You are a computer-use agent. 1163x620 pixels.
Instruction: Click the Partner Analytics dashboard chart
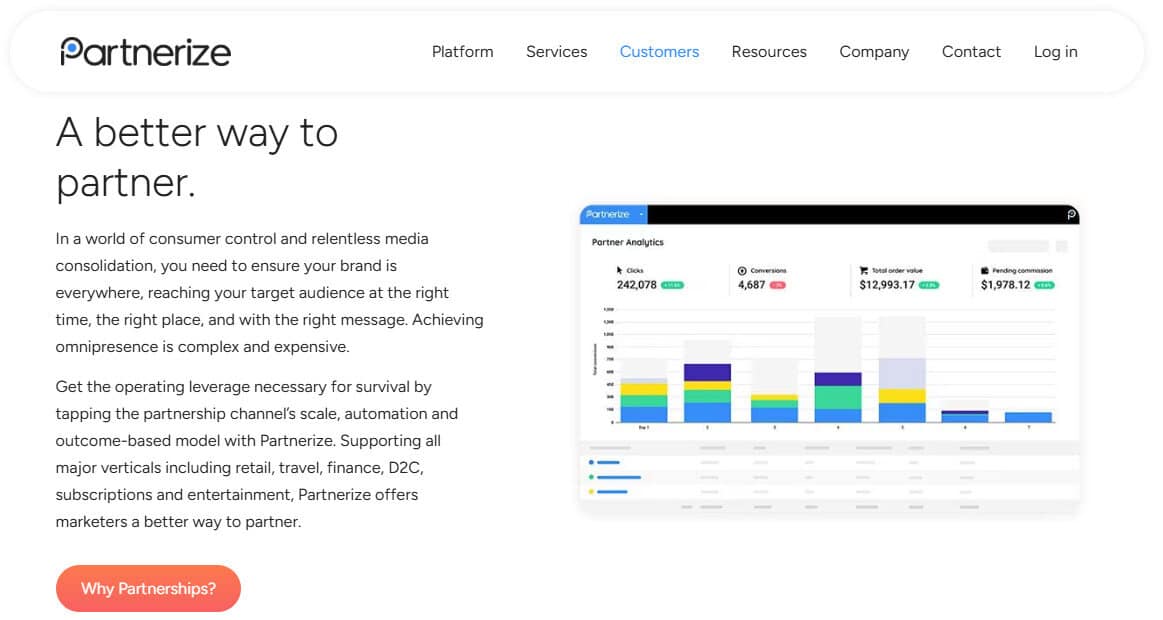[x=830, y=370]
